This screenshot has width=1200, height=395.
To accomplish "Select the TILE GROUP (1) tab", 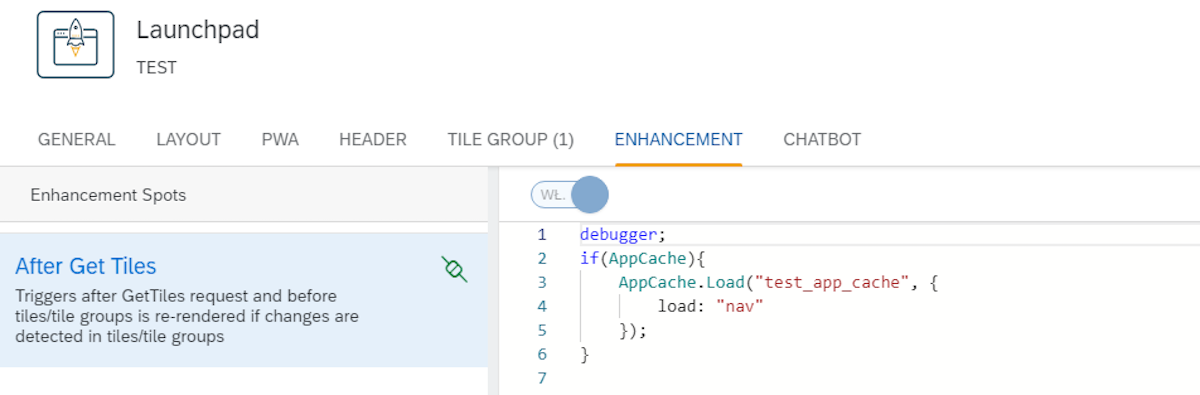I will 511,140.
